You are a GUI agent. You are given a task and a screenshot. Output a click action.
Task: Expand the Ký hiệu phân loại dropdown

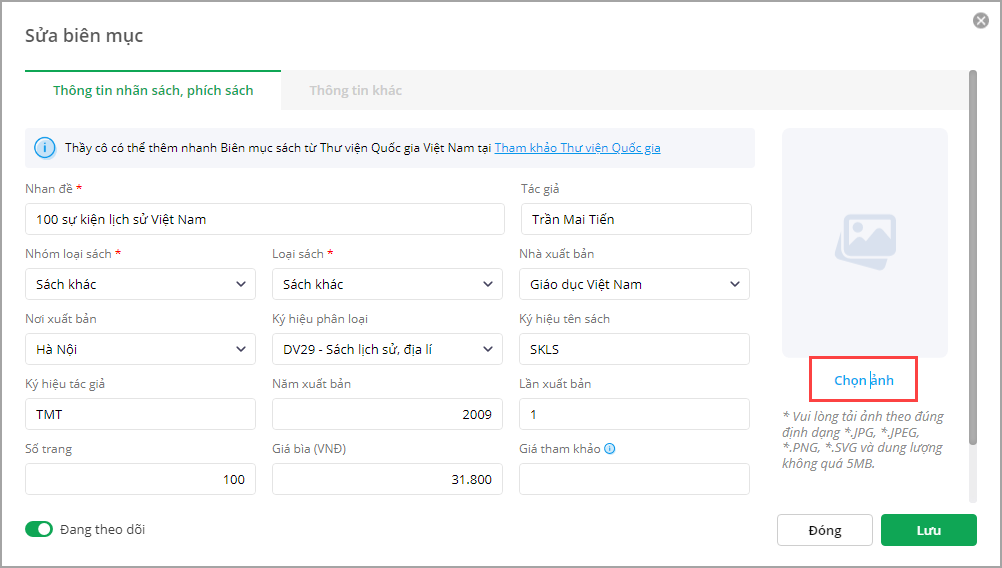(387, 349)
